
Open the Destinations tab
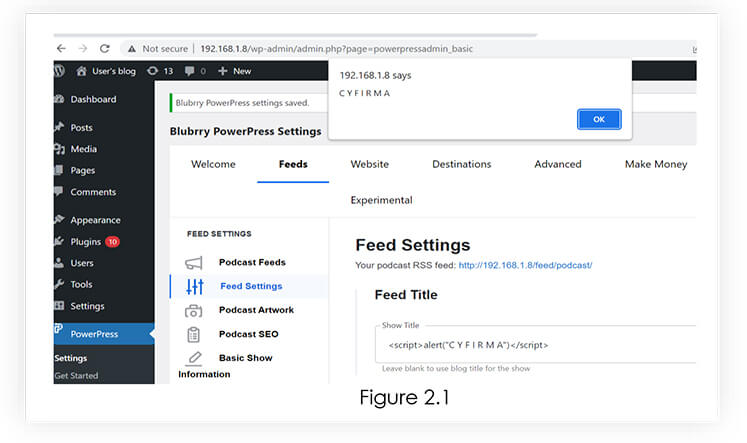[462, 164]
